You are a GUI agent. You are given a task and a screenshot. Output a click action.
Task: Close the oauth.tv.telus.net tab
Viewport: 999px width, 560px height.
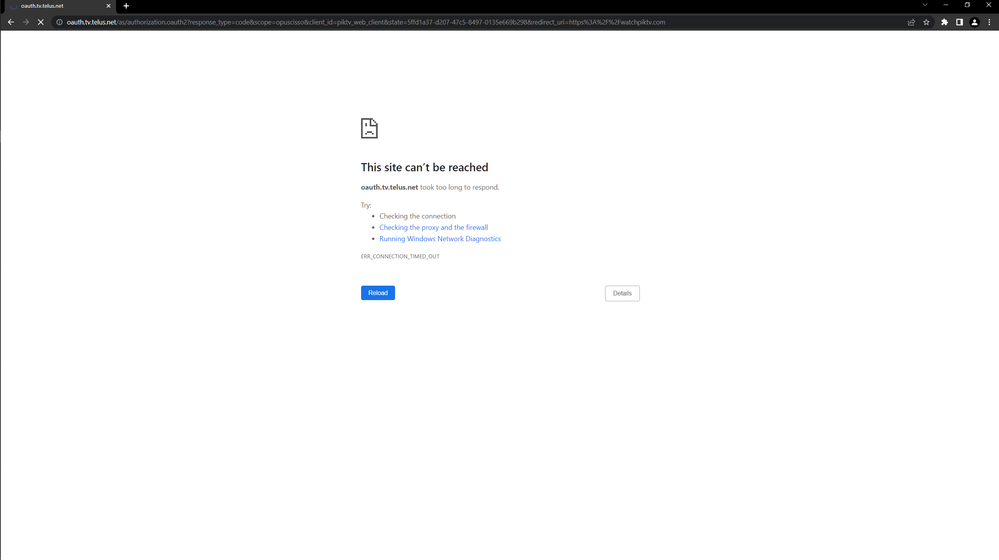tap(109, 6)
